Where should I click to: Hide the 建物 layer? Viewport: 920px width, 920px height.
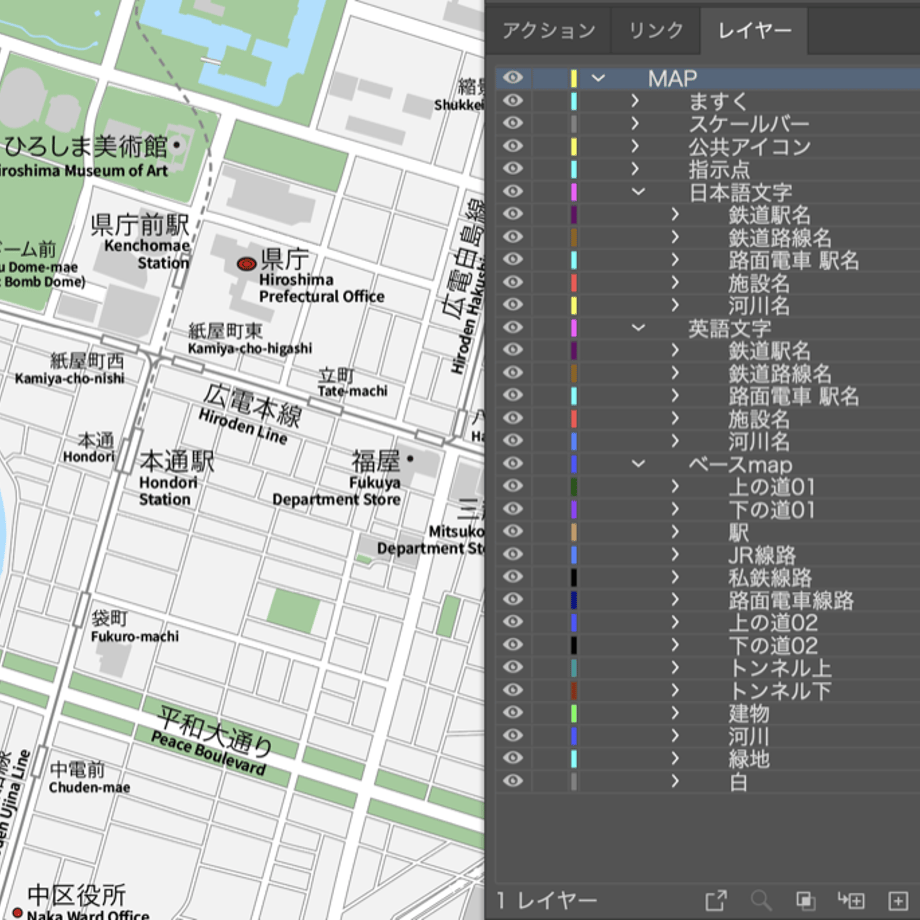point(513,712)
